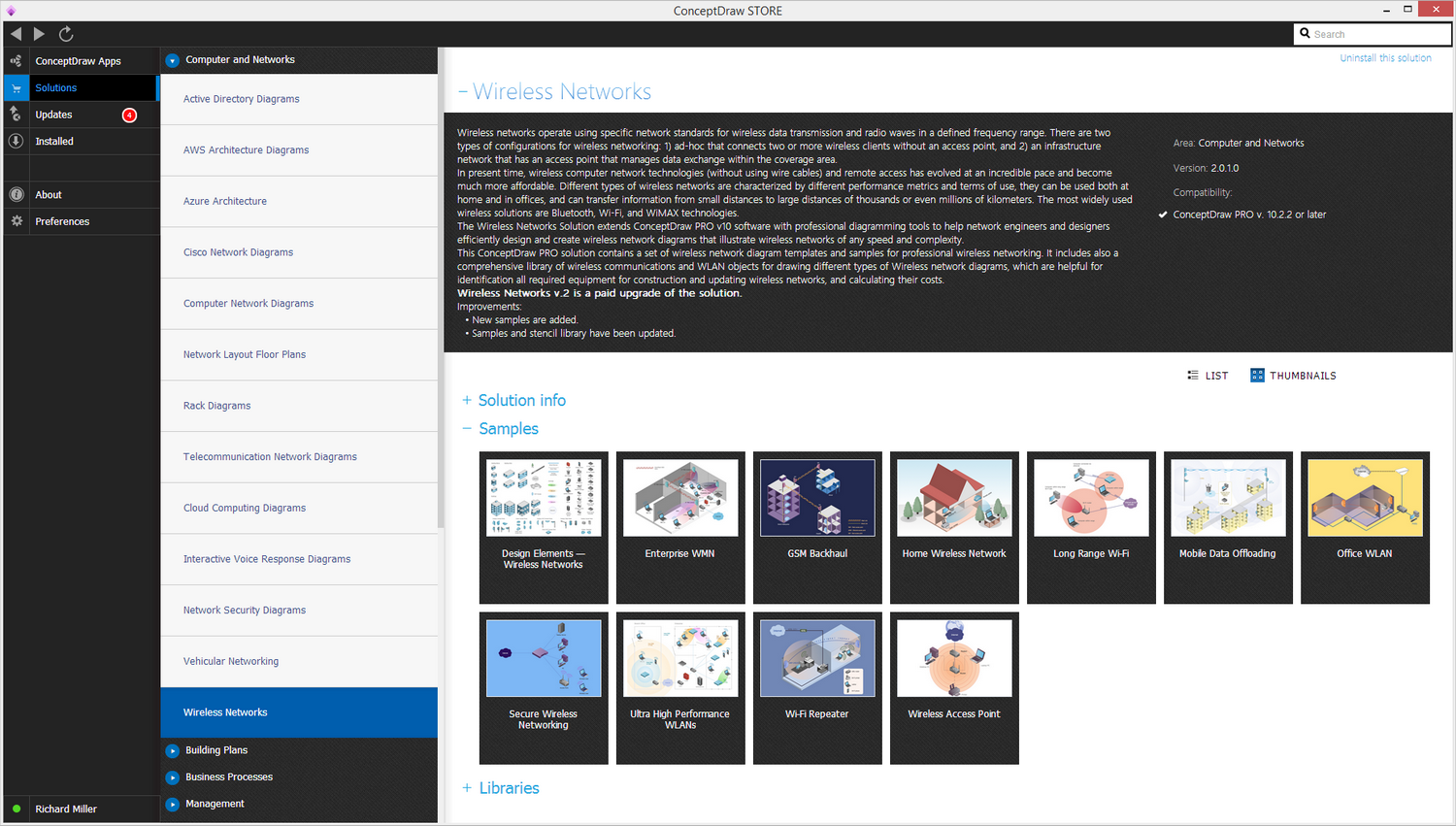
Task: Click the Thumbnails grid icon
Action: [1257, 375]
